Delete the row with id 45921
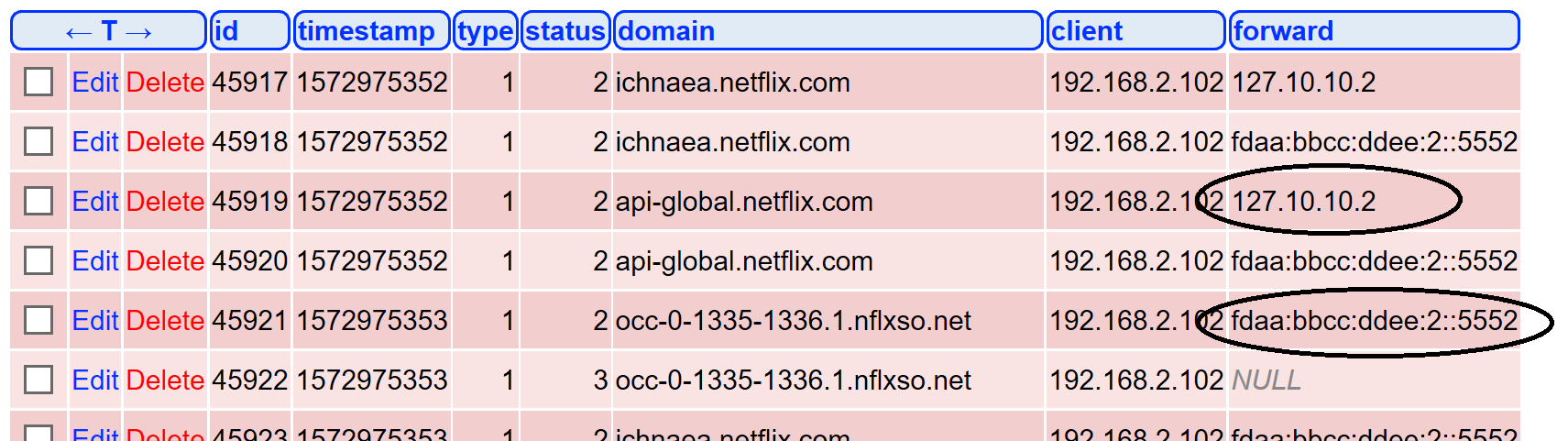The height and width of the screenshot is (441, 1568). point(165,321)
